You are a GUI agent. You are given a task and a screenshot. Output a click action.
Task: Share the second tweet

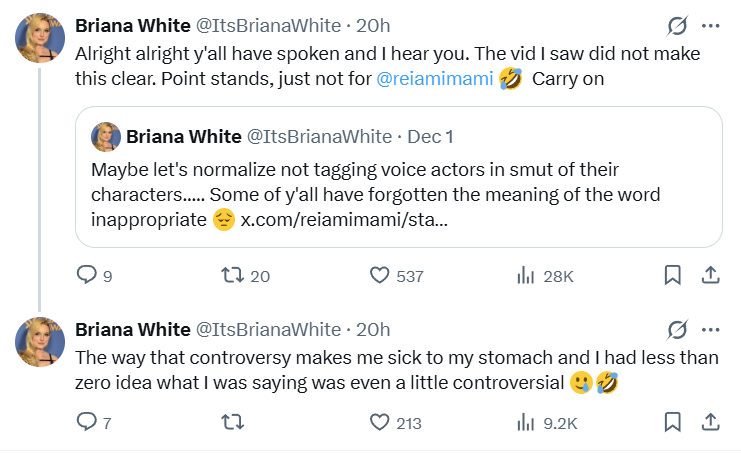point(709,423)
